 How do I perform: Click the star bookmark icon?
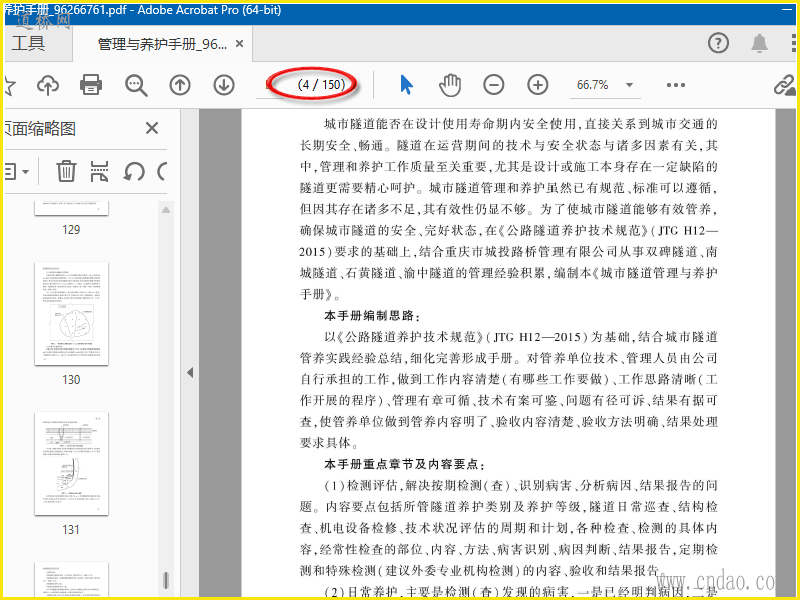click(10, 85)
